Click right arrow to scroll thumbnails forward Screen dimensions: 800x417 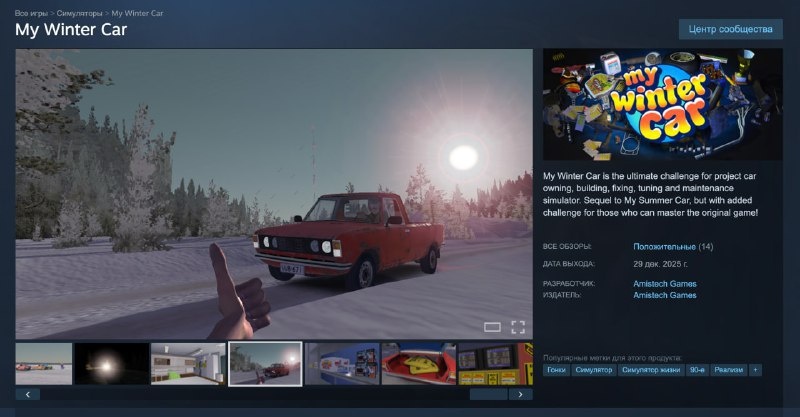520,394
